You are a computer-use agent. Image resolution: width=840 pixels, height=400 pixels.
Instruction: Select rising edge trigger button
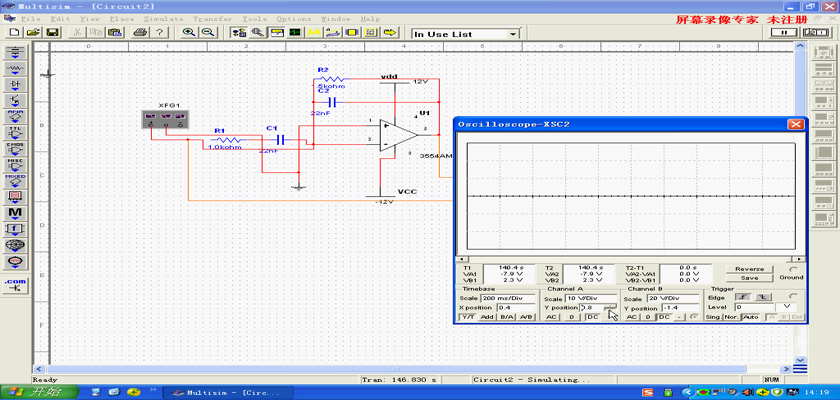click(x=742, y=297)
